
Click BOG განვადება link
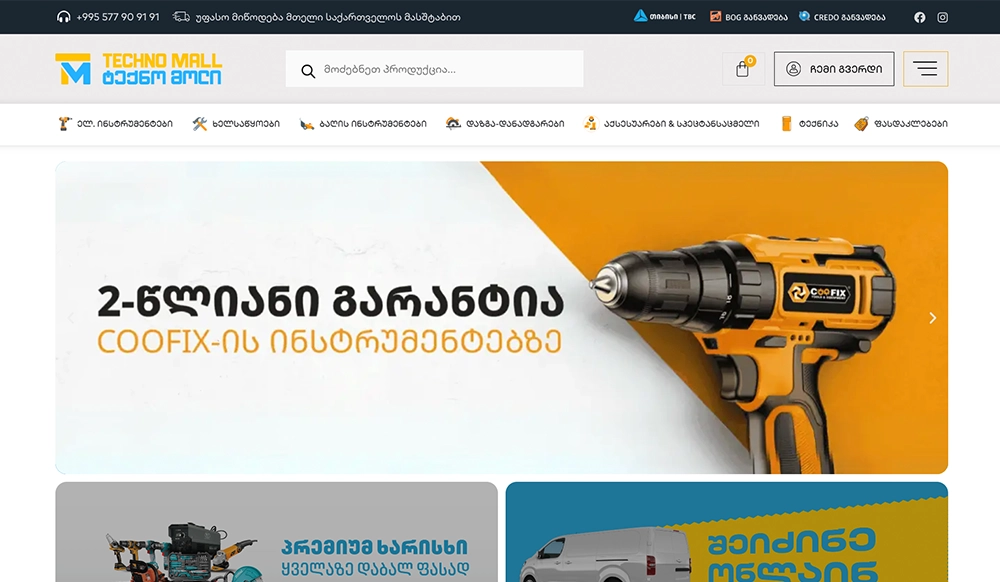point(749,17)
